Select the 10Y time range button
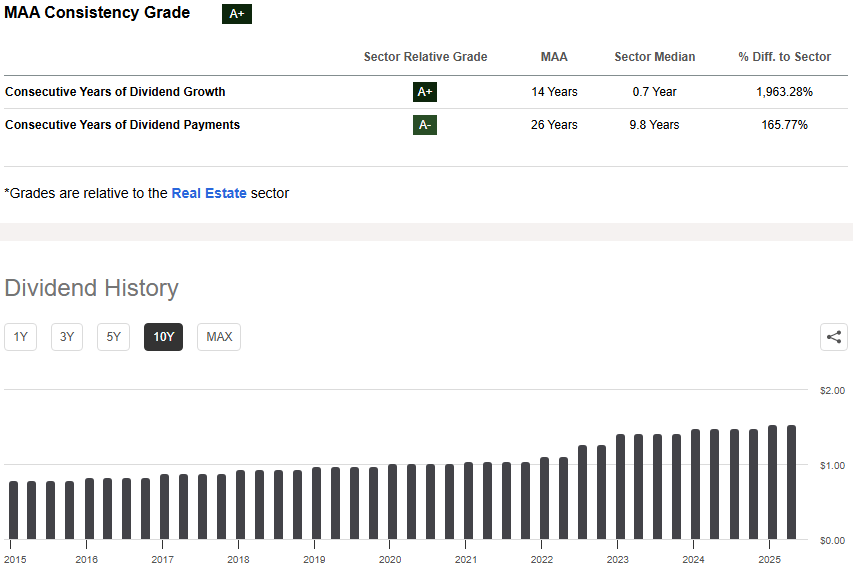The image size is (853, 571). click(x=163, y=337)
